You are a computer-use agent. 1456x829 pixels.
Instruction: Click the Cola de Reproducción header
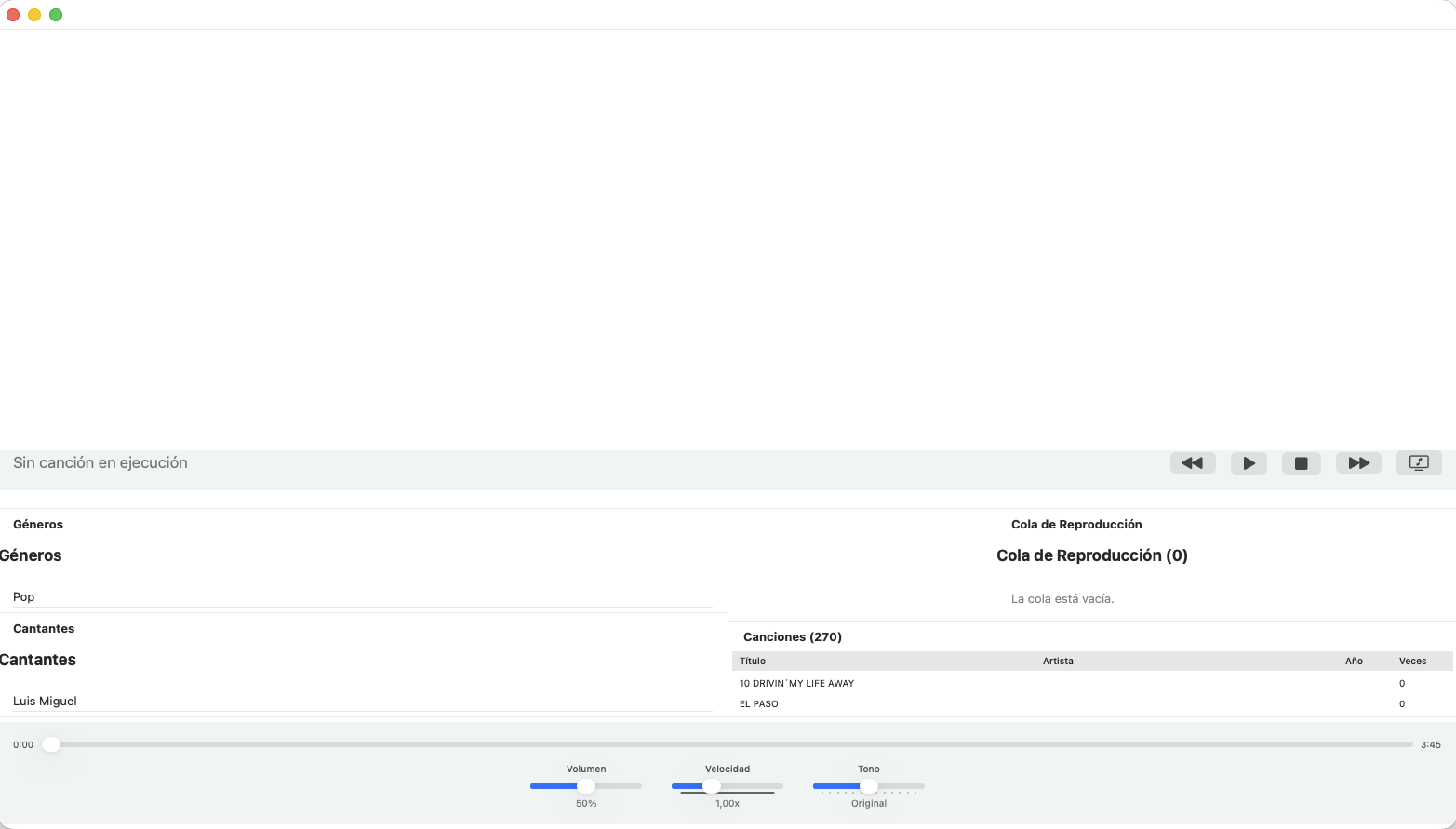(x=1076, y=525)
